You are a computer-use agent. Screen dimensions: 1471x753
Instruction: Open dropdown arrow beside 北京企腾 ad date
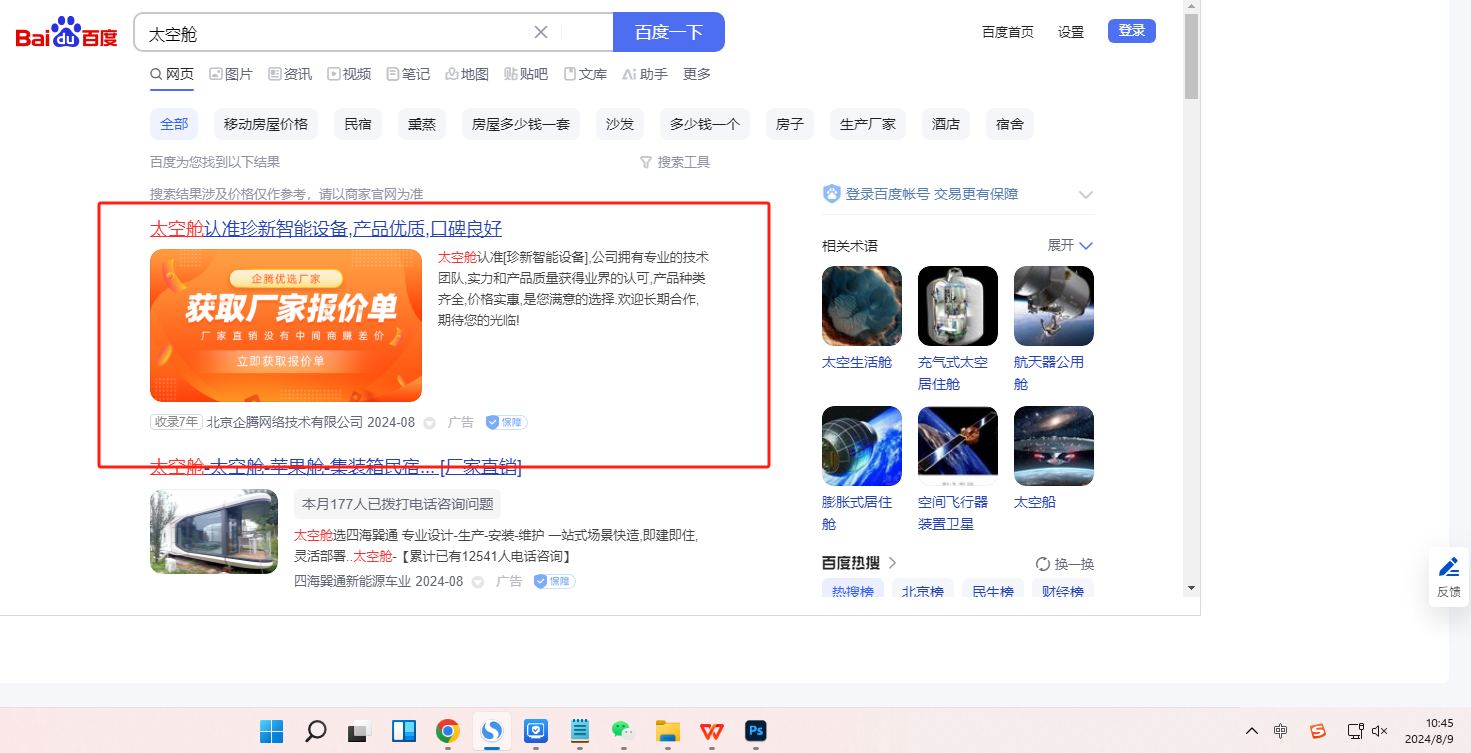(430, 423)
